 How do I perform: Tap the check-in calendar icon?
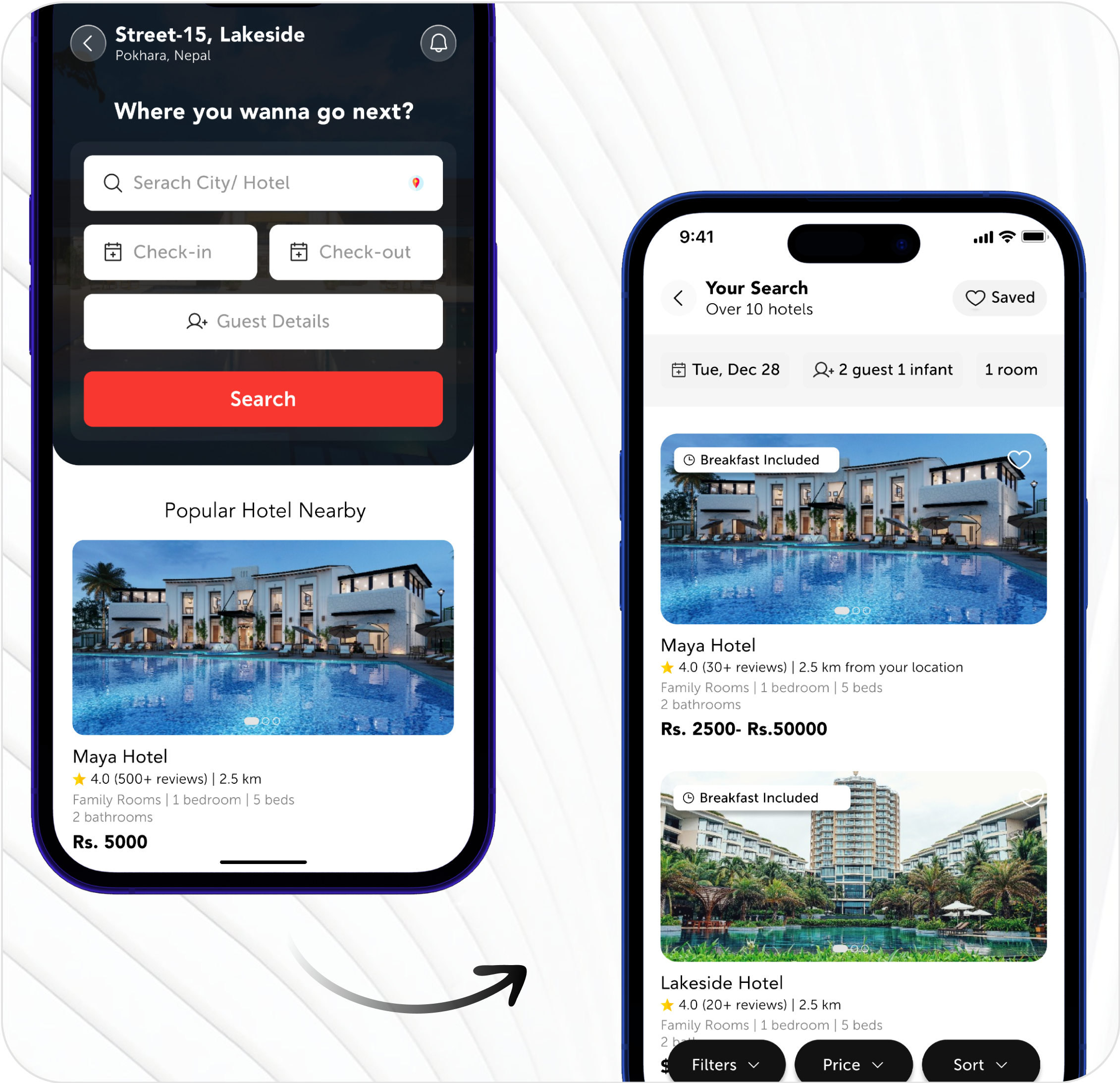[113, 252]
